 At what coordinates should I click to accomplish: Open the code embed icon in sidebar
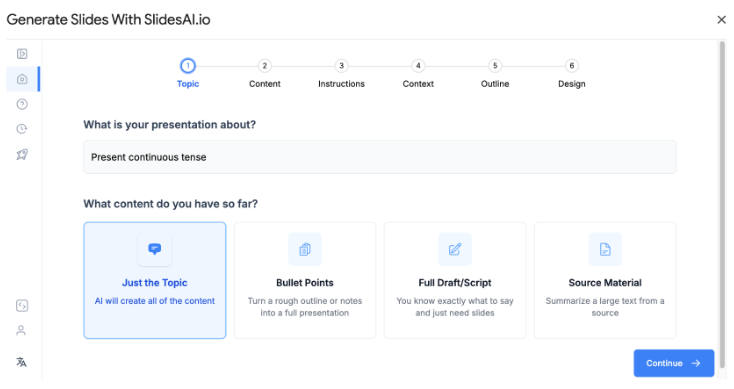tap(22, 306)
